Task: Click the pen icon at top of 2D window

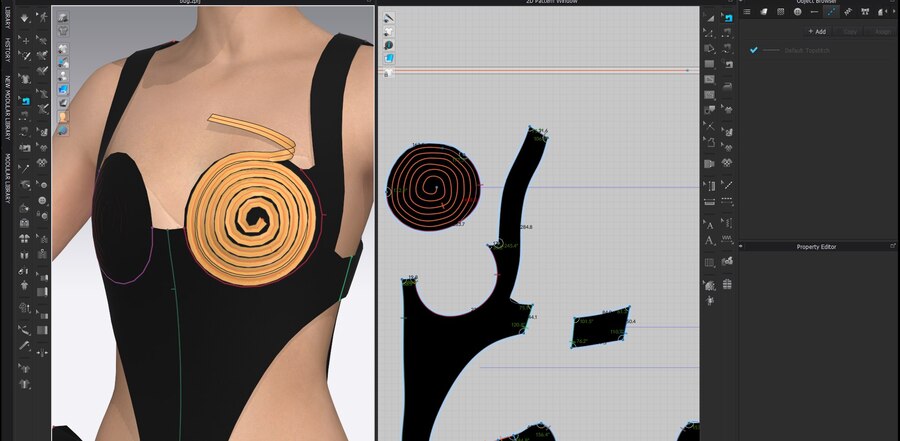Action: (x=389, y=18)
